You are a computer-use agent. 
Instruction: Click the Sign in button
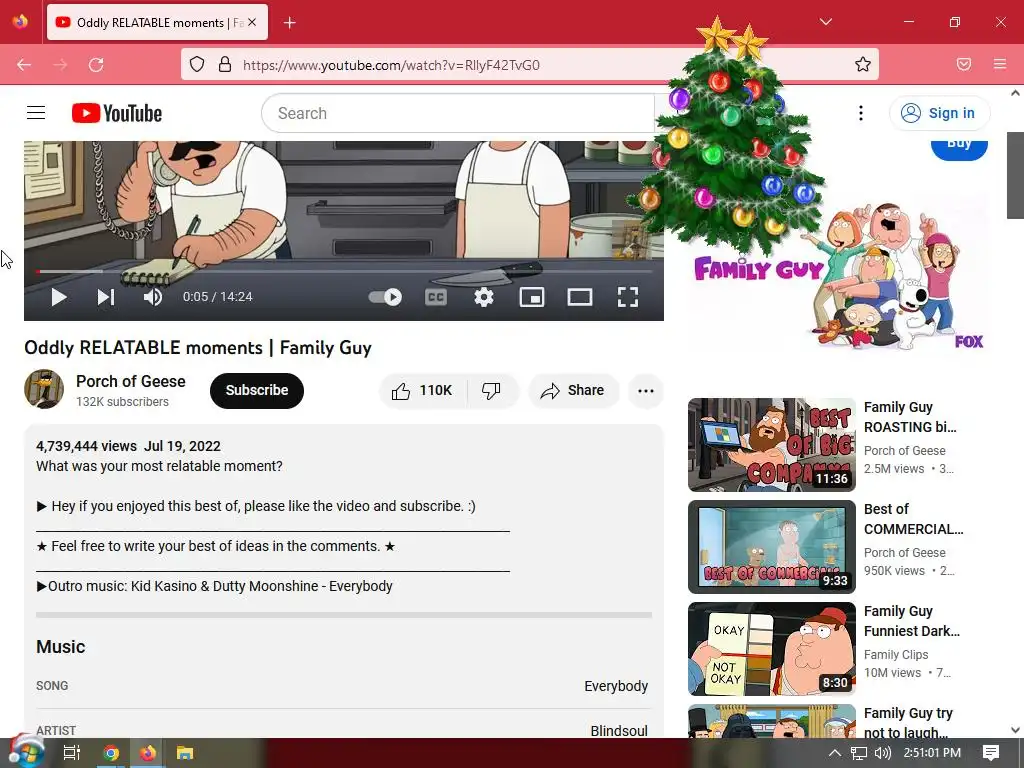939,113
